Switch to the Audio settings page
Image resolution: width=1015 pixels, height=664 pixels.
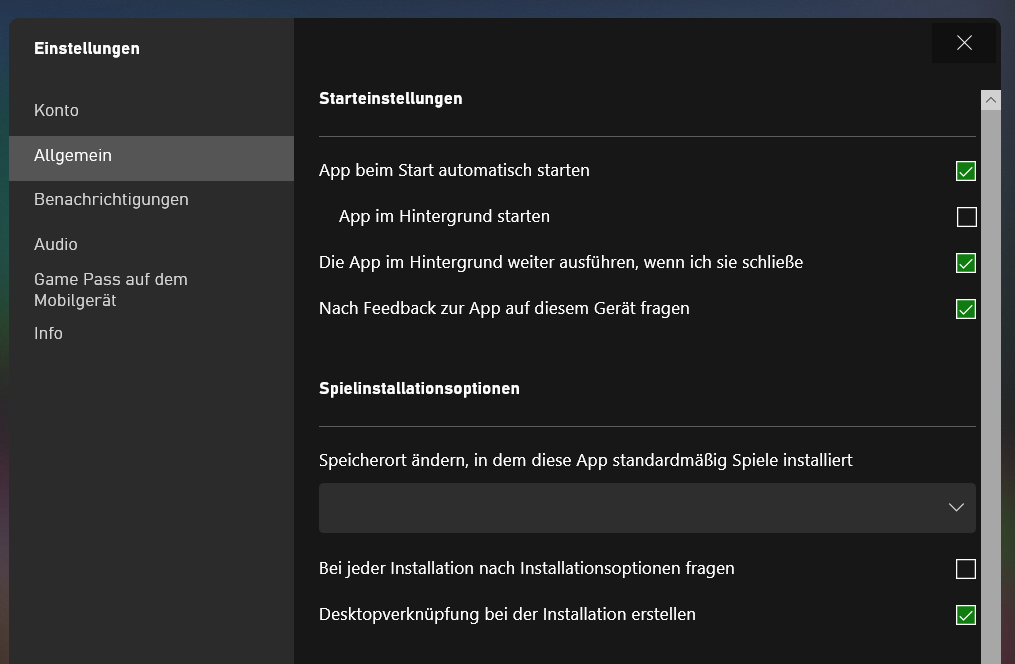point(56,245)
